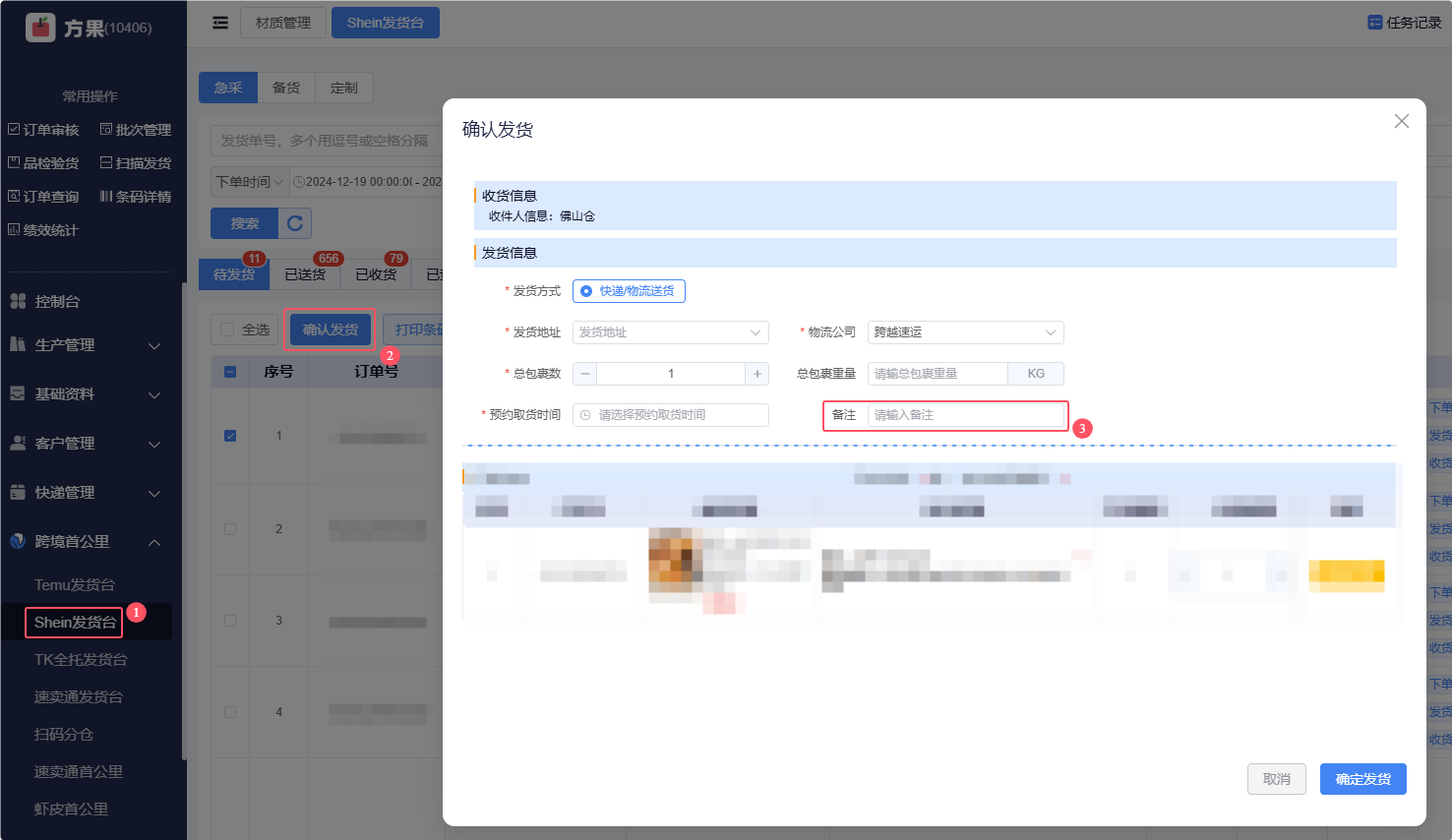
Task: Expand the 生产管理 sidebar menu
Action: click(85, 345)
